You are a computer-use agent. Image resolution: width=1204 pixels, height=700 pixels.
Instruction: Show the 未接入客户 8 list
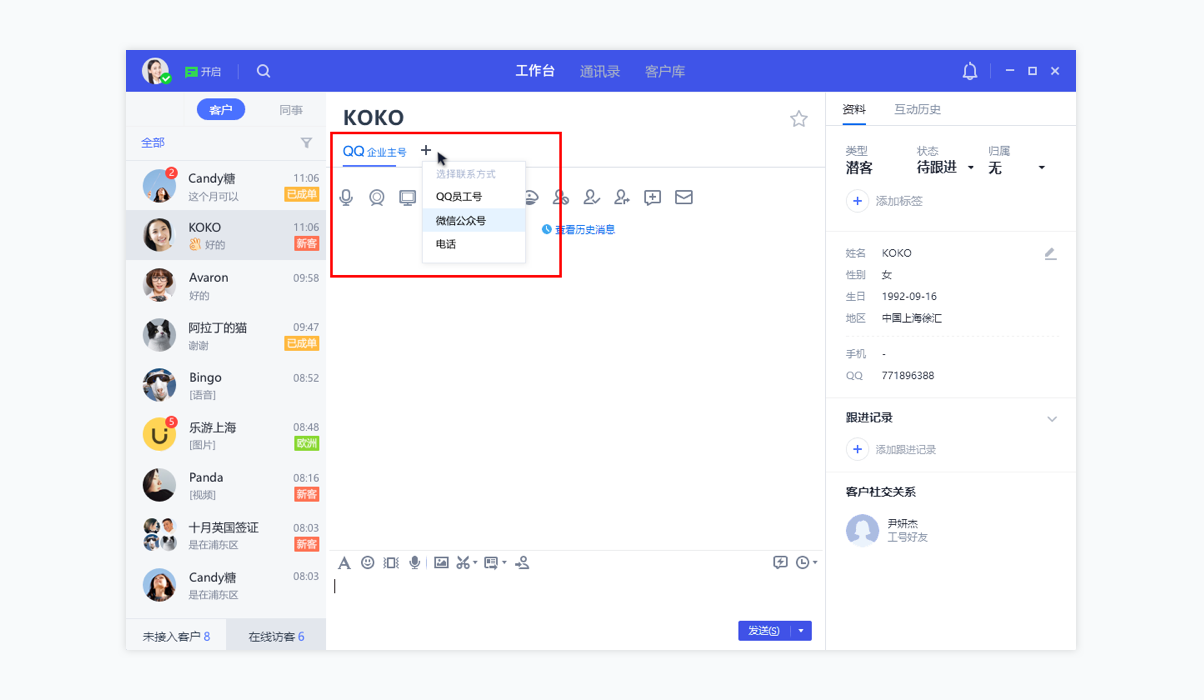pos(176,636)
